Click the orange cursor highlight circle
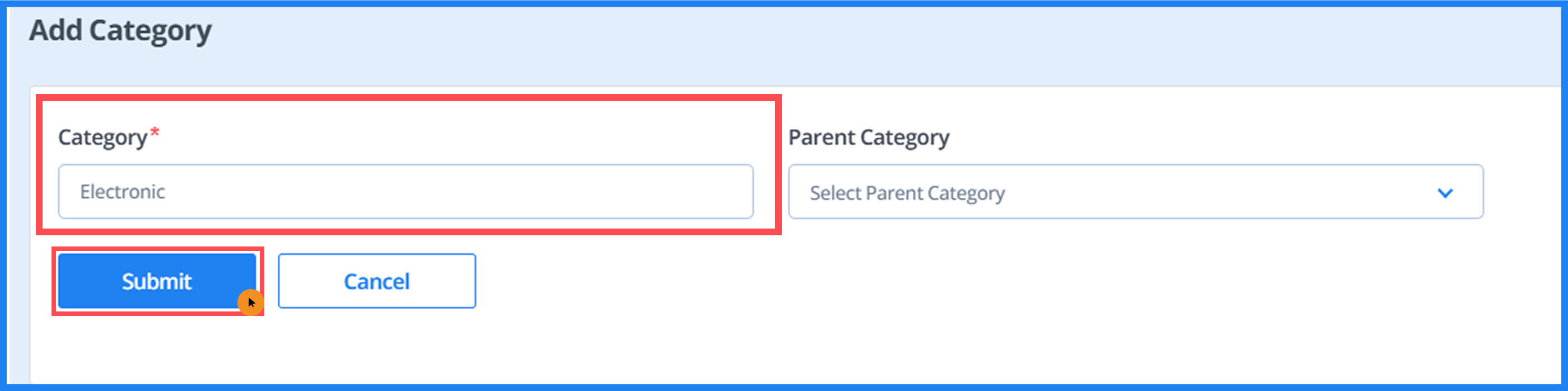Image resolution: width=1568 pixels, height=391 pixels. pyautogui.click(x=250, y=302)
